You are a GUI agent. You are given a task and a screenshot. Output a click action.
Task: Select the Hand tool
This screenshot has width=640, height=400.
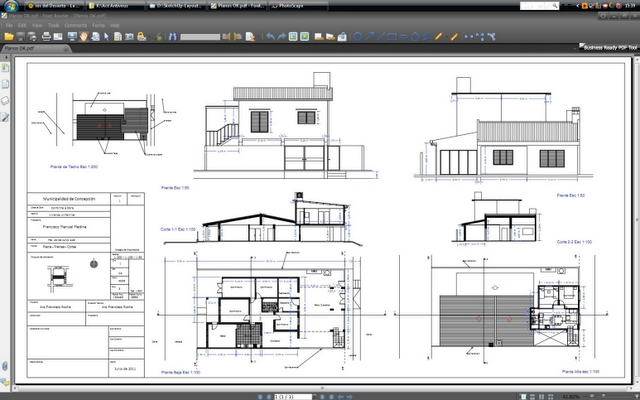tap(84, 37)
